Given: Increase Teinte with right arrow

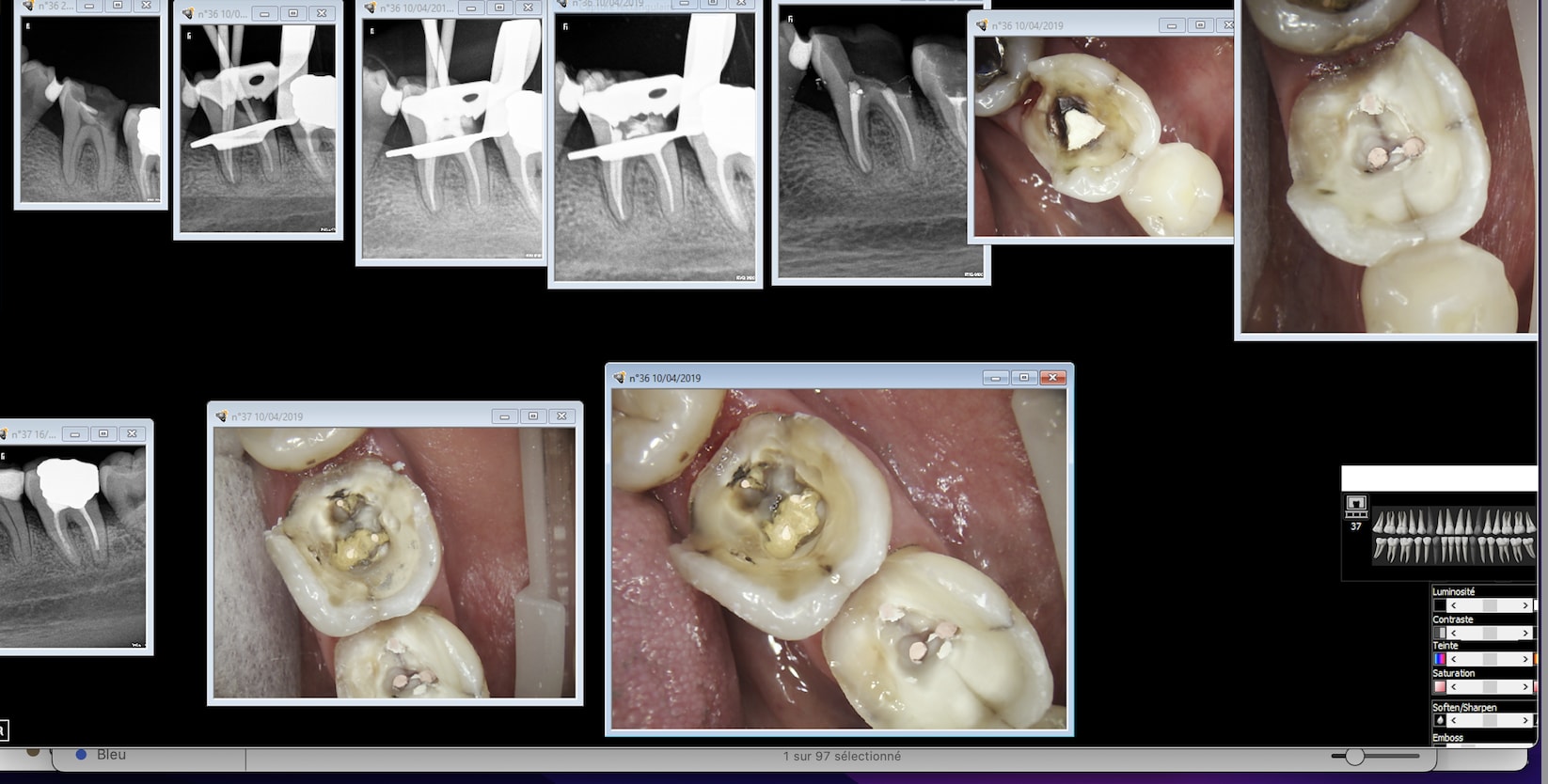Looking at the screenshot, I should [x=1524, y=659].
